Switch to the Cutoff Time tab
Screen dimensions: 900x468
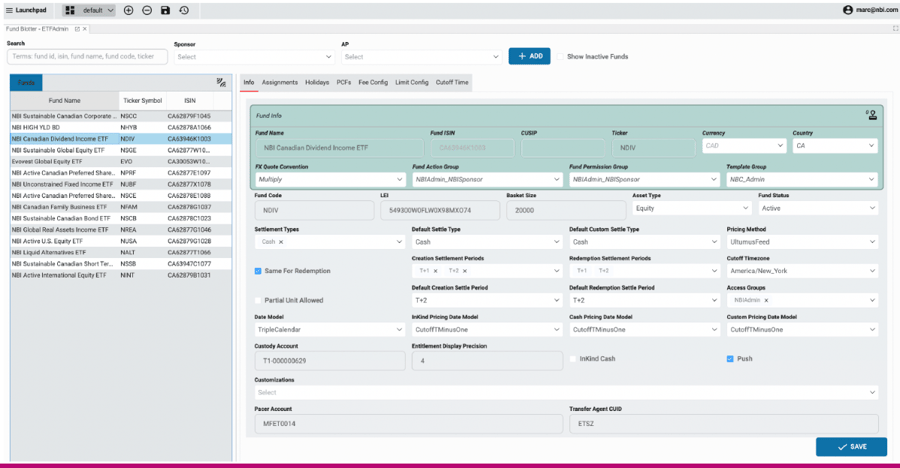[x=452, y=83]
